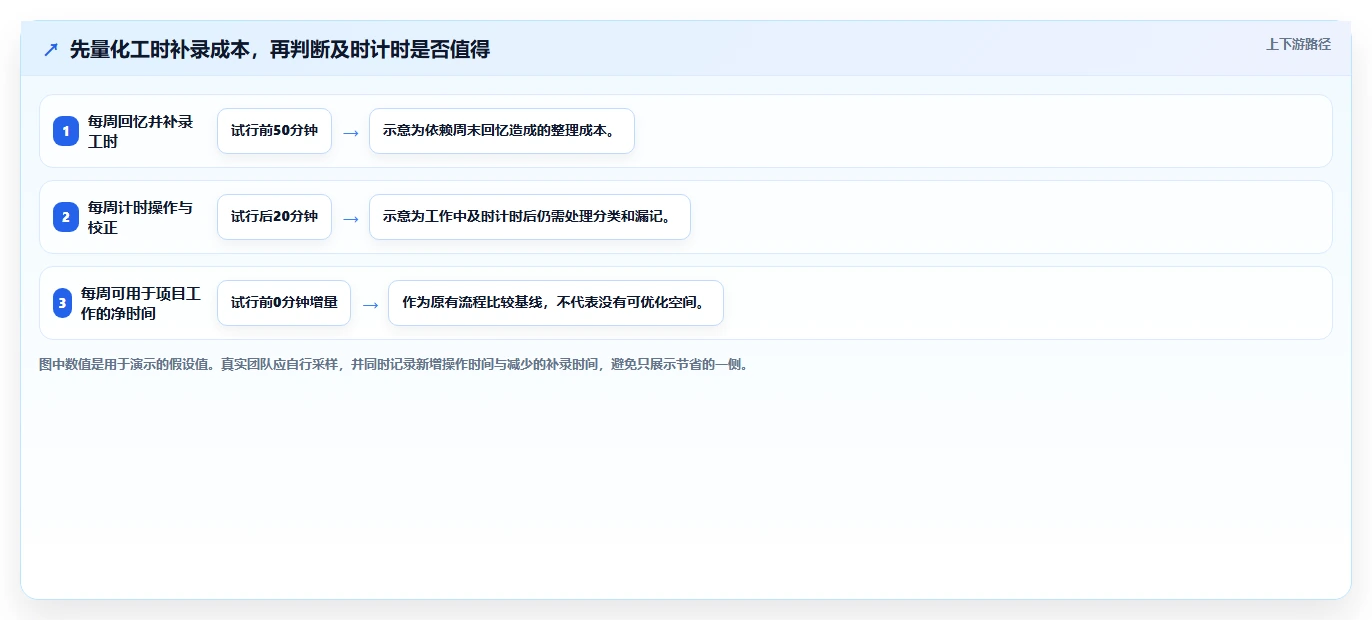Click the trend arrow icon beside the title
1372x620 pixels.
point(51,49)
